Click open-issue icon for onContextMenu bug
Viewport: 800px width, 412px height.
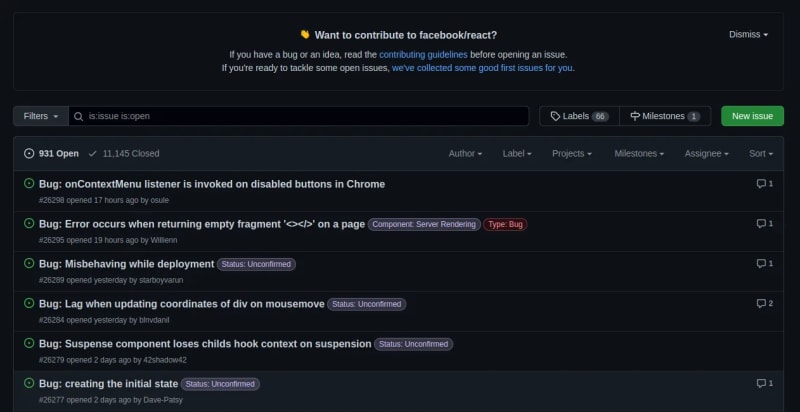(29, 184)
